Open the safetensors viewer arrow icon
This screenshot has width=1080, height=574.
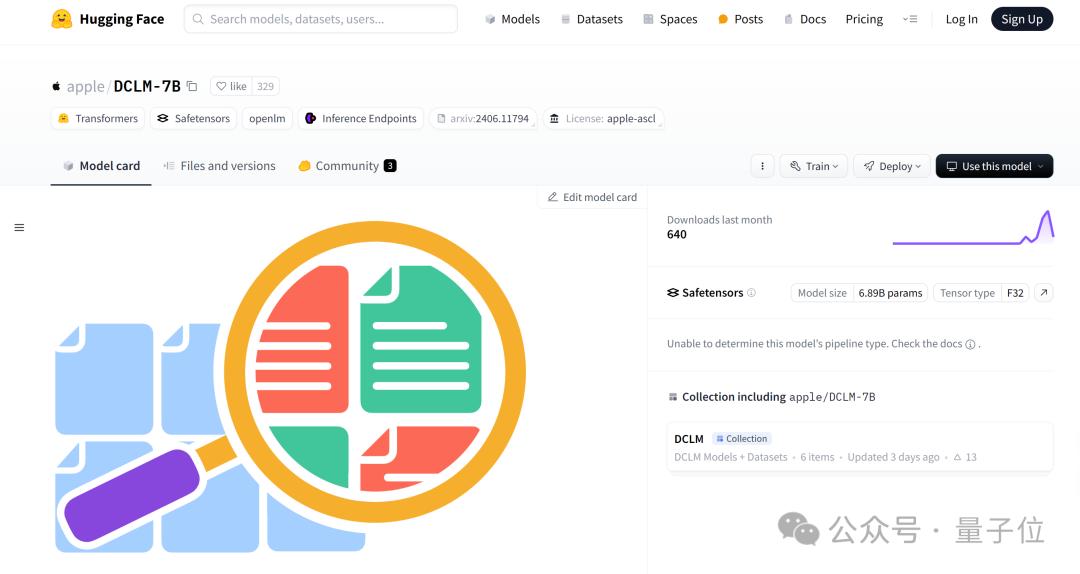pyautogui.click(x=1043, y=293)
